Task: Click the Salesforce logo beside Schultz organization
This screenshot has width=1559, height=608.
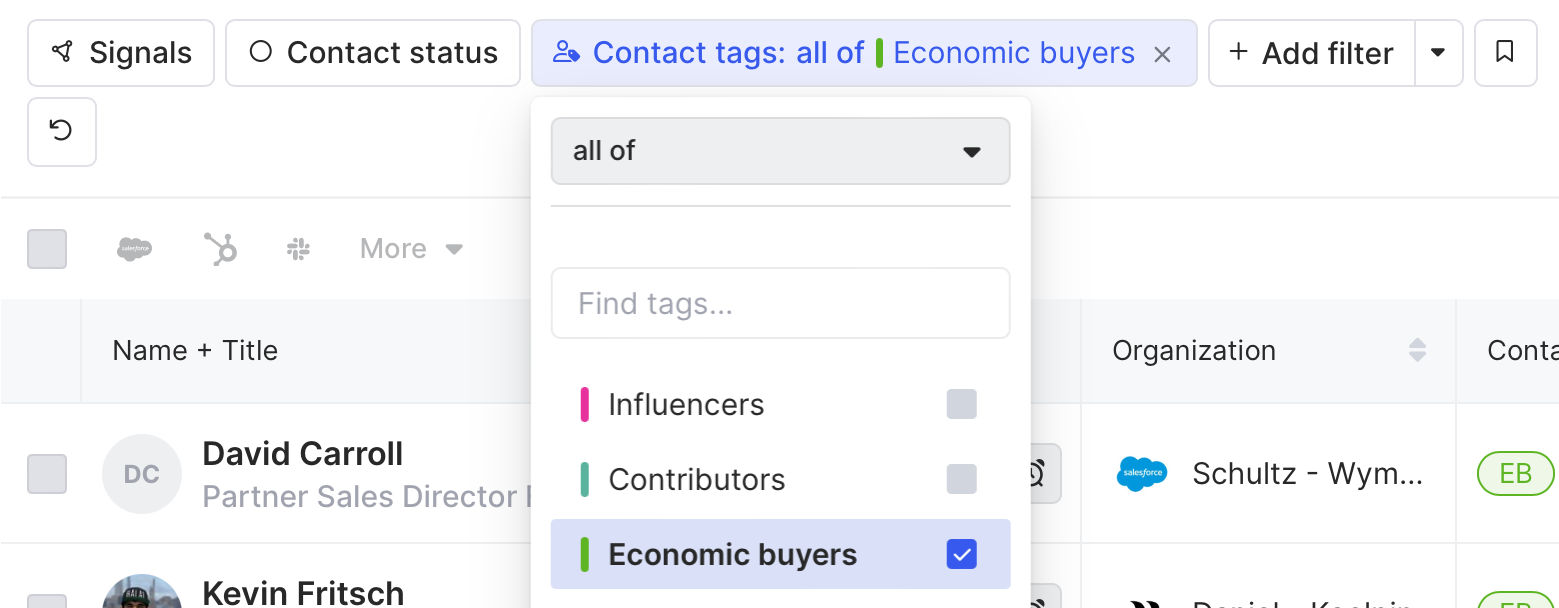Action: (x=1142, y=474)
